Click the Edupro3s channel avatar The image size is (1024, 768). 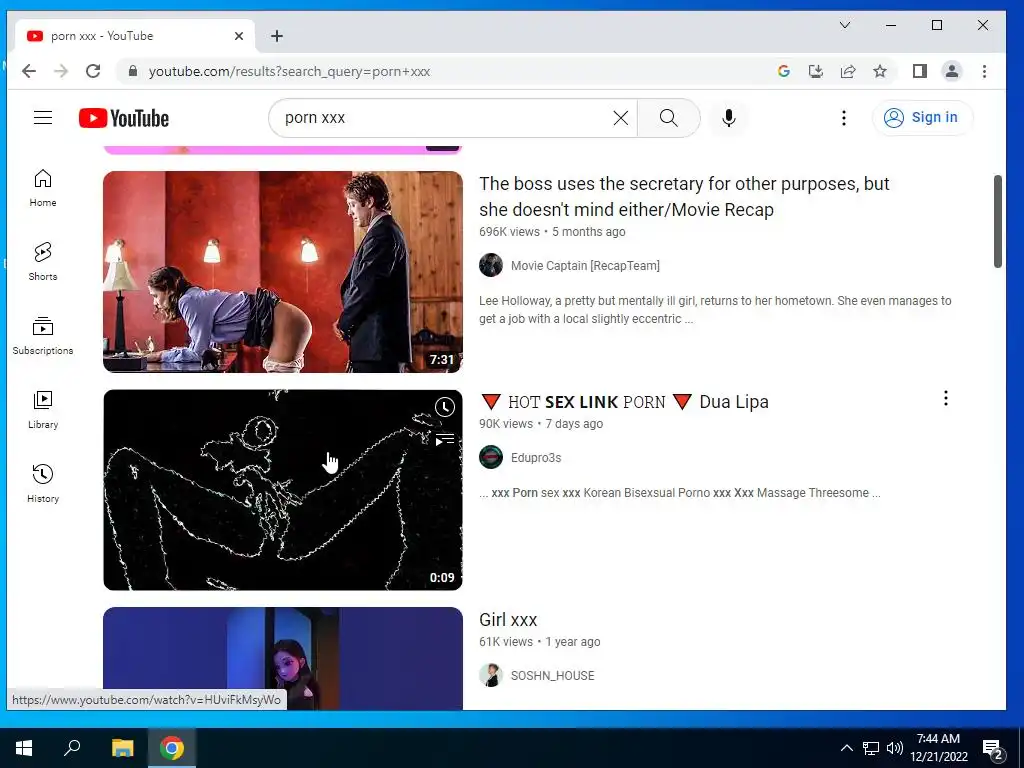[x=490, y=457]
